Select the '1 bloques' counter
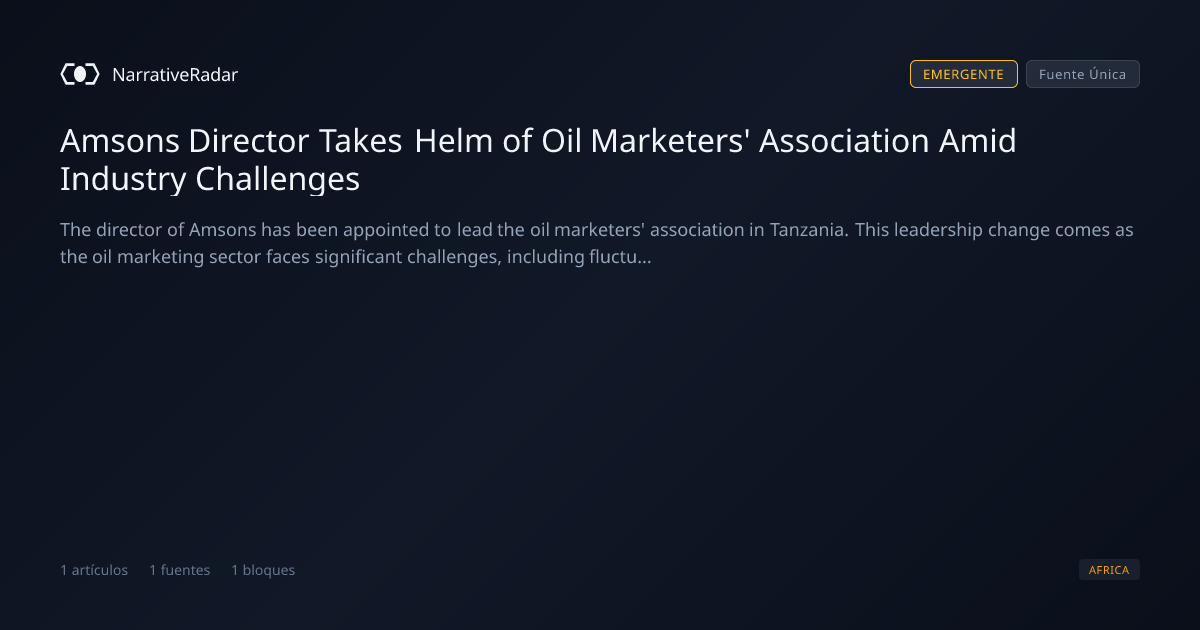The height and width of the screenshot is (630, 1200). (x=263, y=570)
